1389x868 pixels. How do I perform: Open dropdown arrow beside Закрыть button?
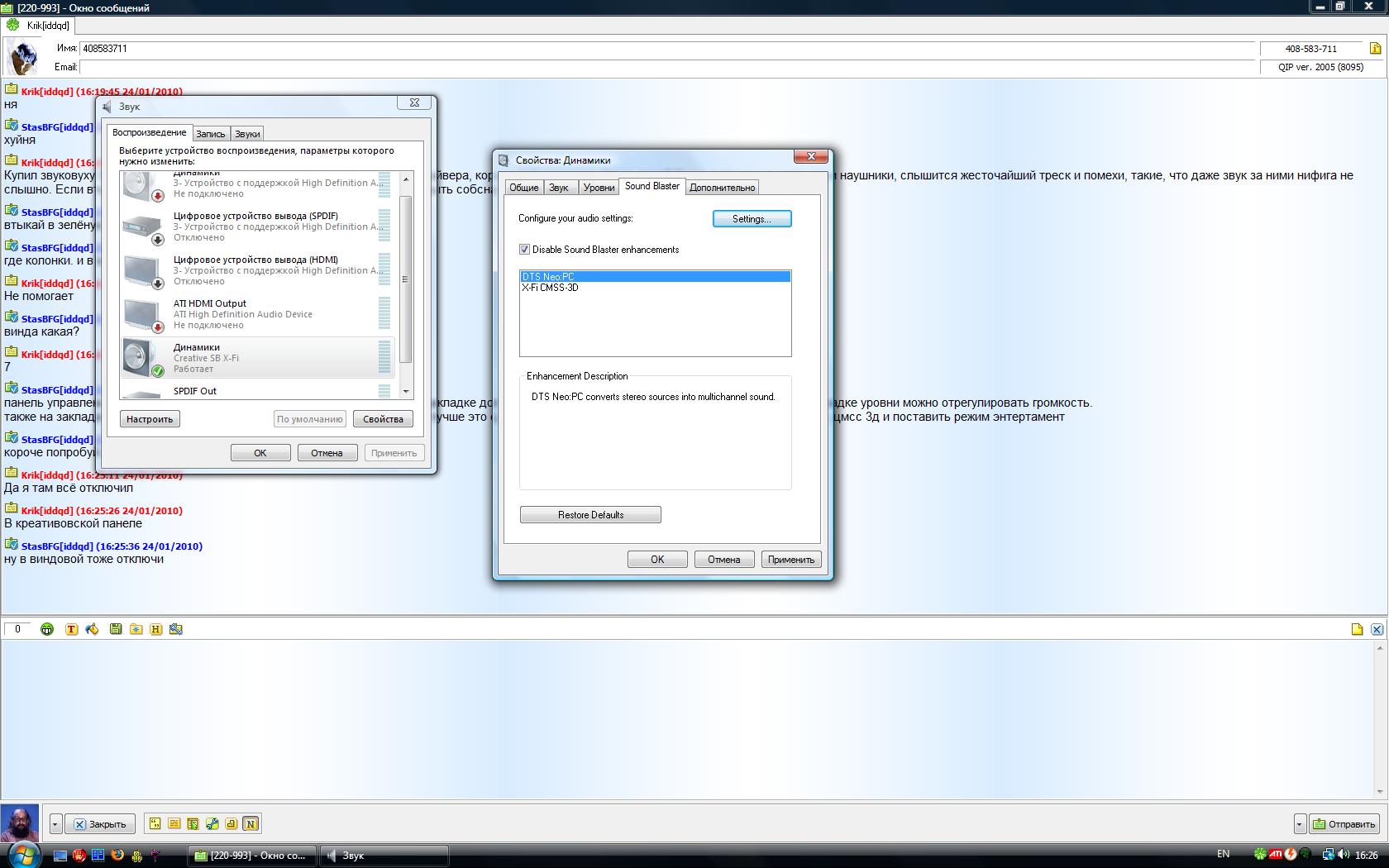click(55, 824)
